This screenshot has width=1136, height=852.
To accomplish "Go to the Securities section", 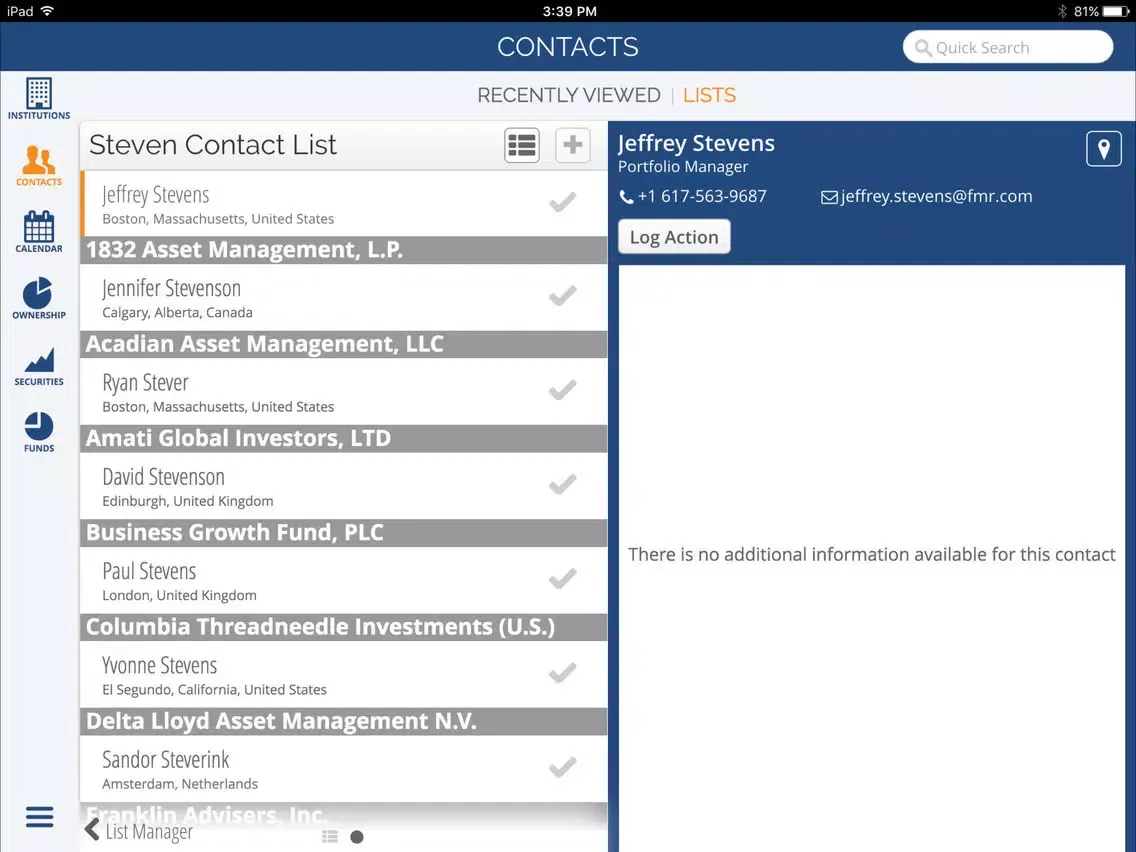I will pyautogui.click(x=39, y=366).
